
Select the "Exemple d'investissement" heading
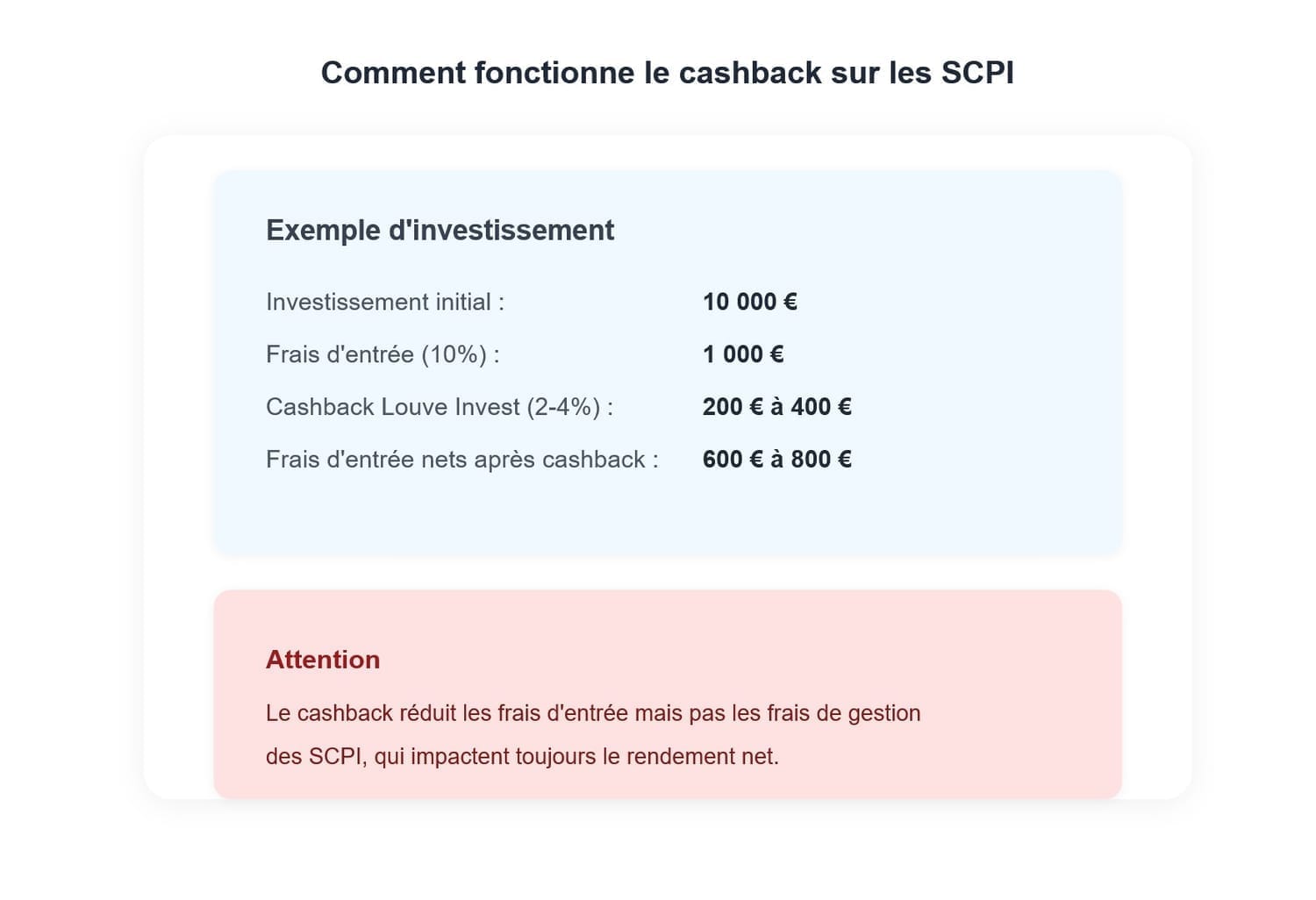[x=440, y=230]
